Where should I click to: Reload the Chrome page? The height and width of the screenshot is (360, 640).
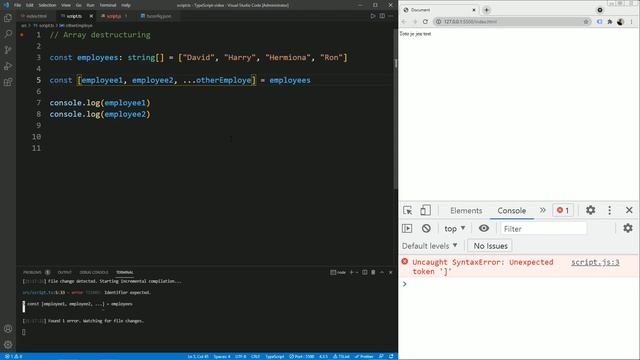425,22
